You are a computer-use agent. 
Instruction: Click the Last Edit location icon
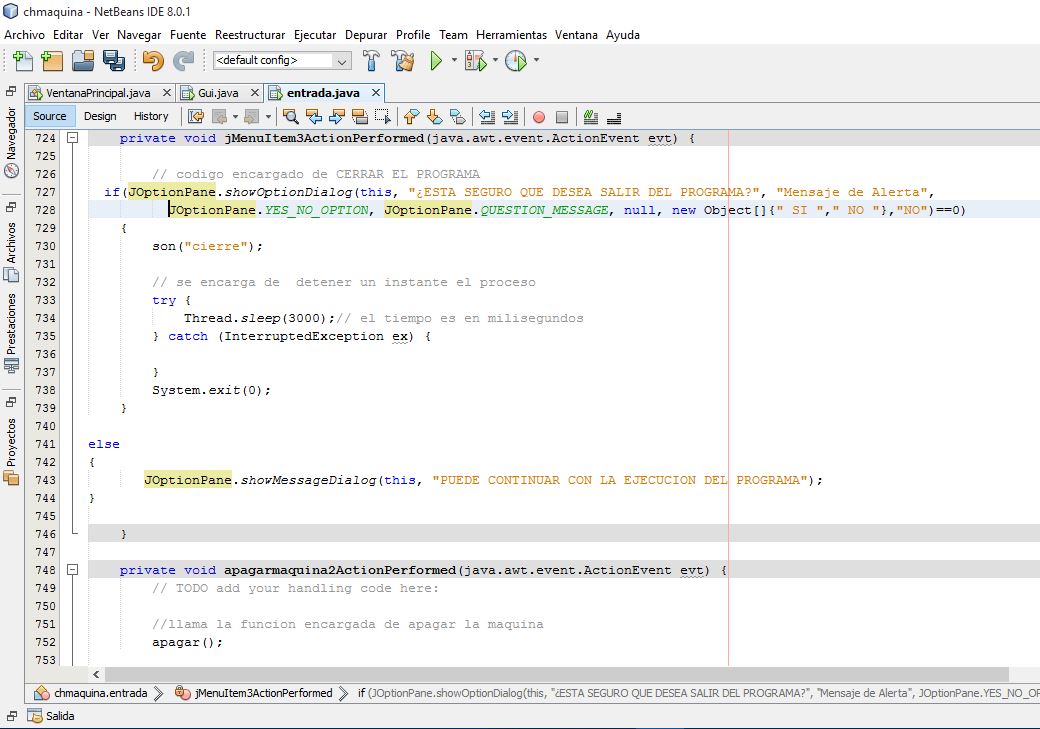196,117
